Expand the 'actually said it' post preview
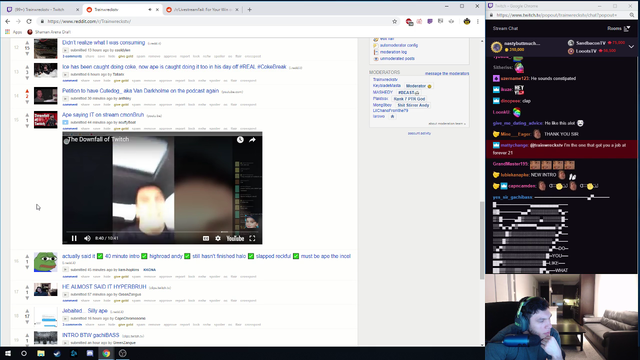The width and height of the screenshot is (640, 360). point(65,270)
